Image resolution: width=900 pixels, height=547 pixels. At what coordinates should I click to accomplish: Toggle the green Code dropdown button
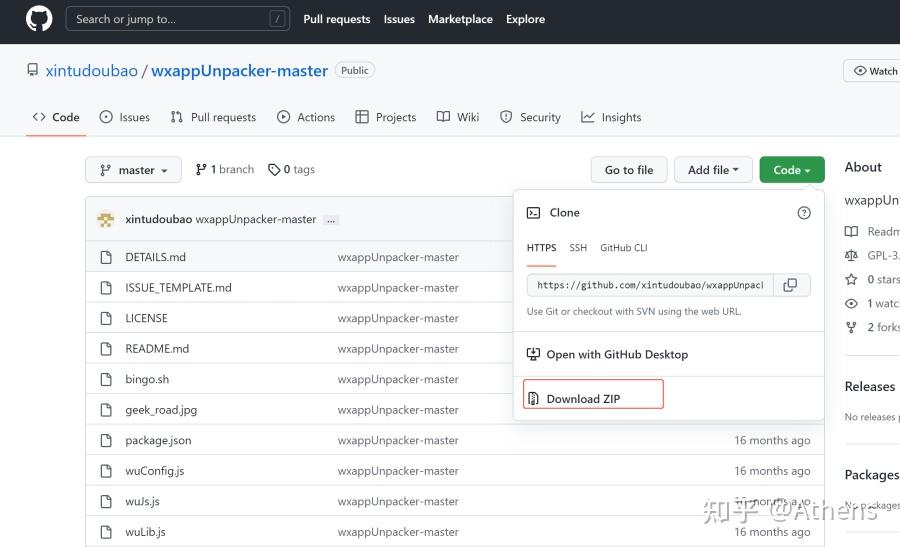[792, 170]
